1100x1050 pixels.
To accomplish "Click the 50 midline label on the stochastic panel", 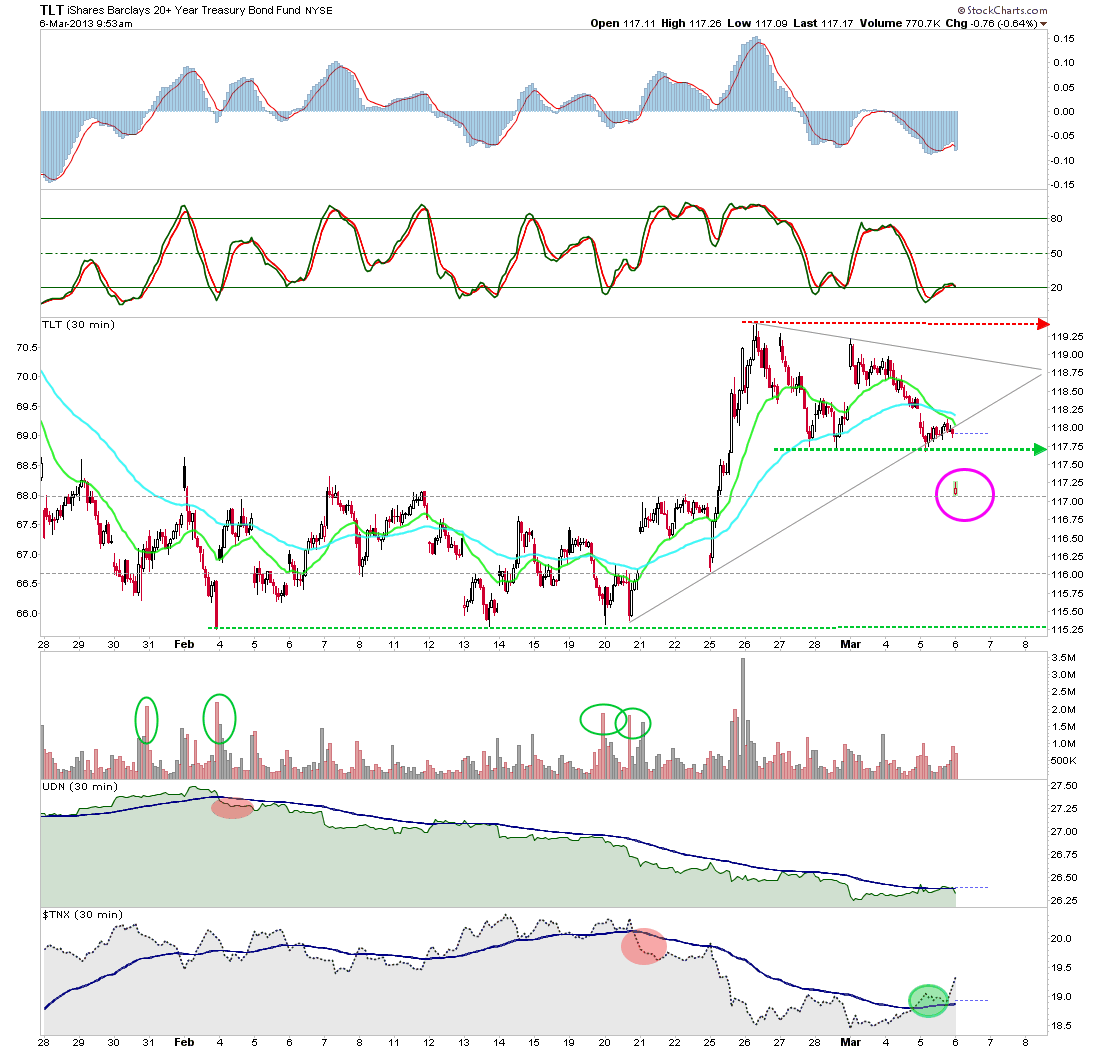I will pyautogui.click(x=1056, y=254).
